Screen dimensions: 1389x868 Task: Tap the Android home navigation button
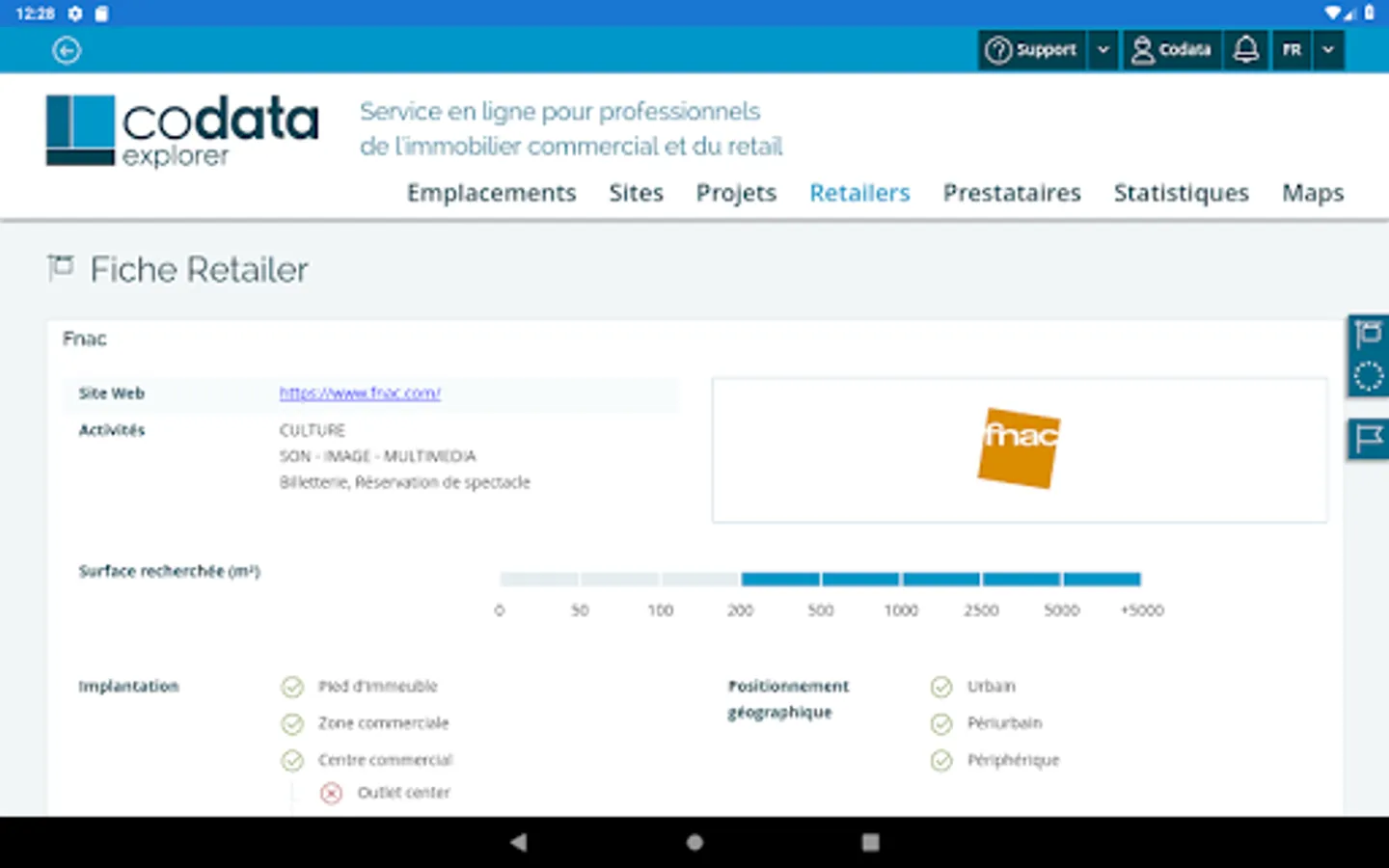[694, 842]
